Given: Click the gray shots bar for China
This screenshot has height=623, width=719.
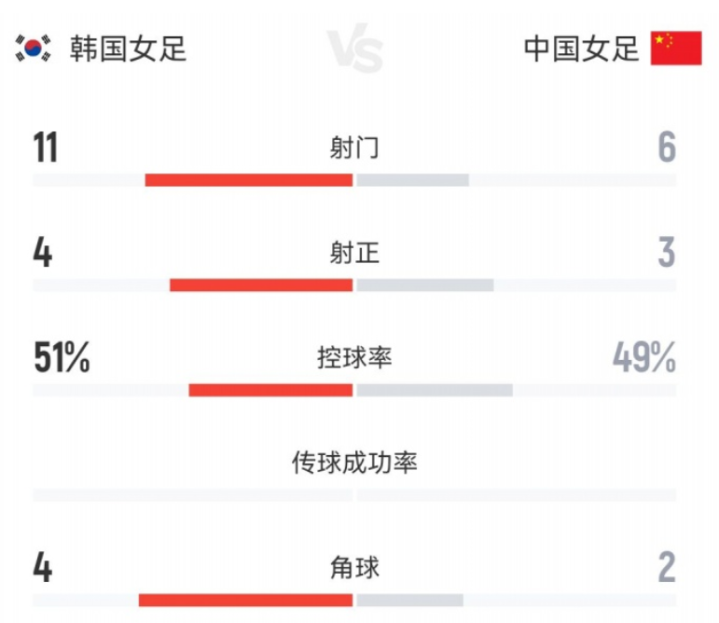Looking at the screenshot, I should (x=413, y=180).
